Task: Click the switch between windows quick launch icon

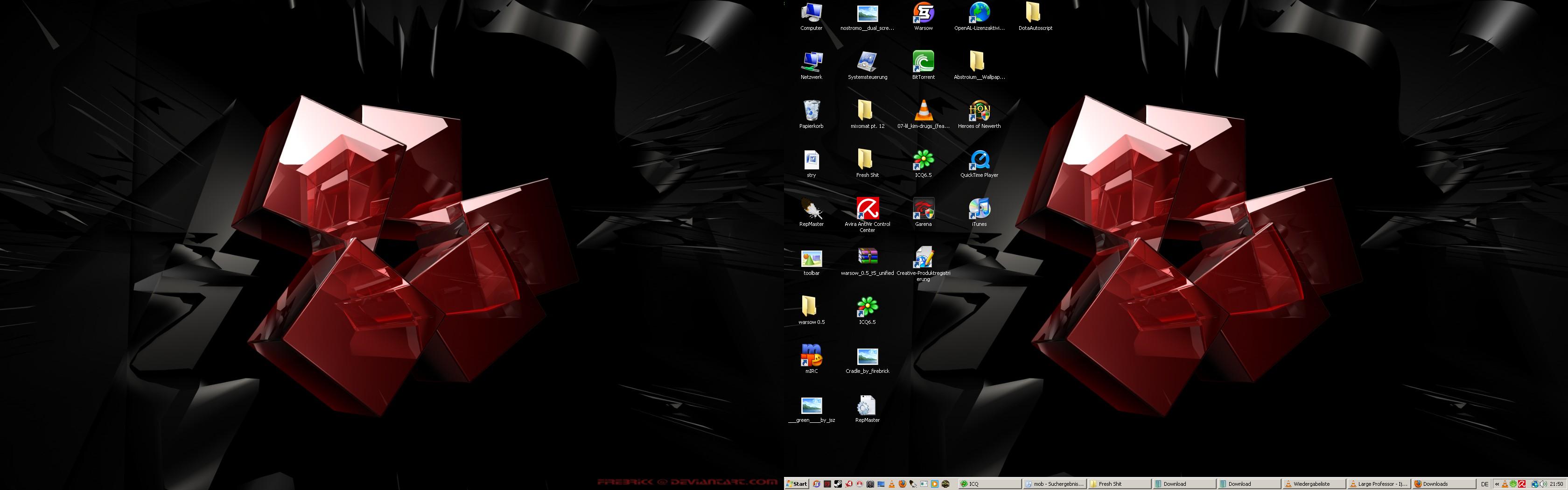Action: click(924, 484)
